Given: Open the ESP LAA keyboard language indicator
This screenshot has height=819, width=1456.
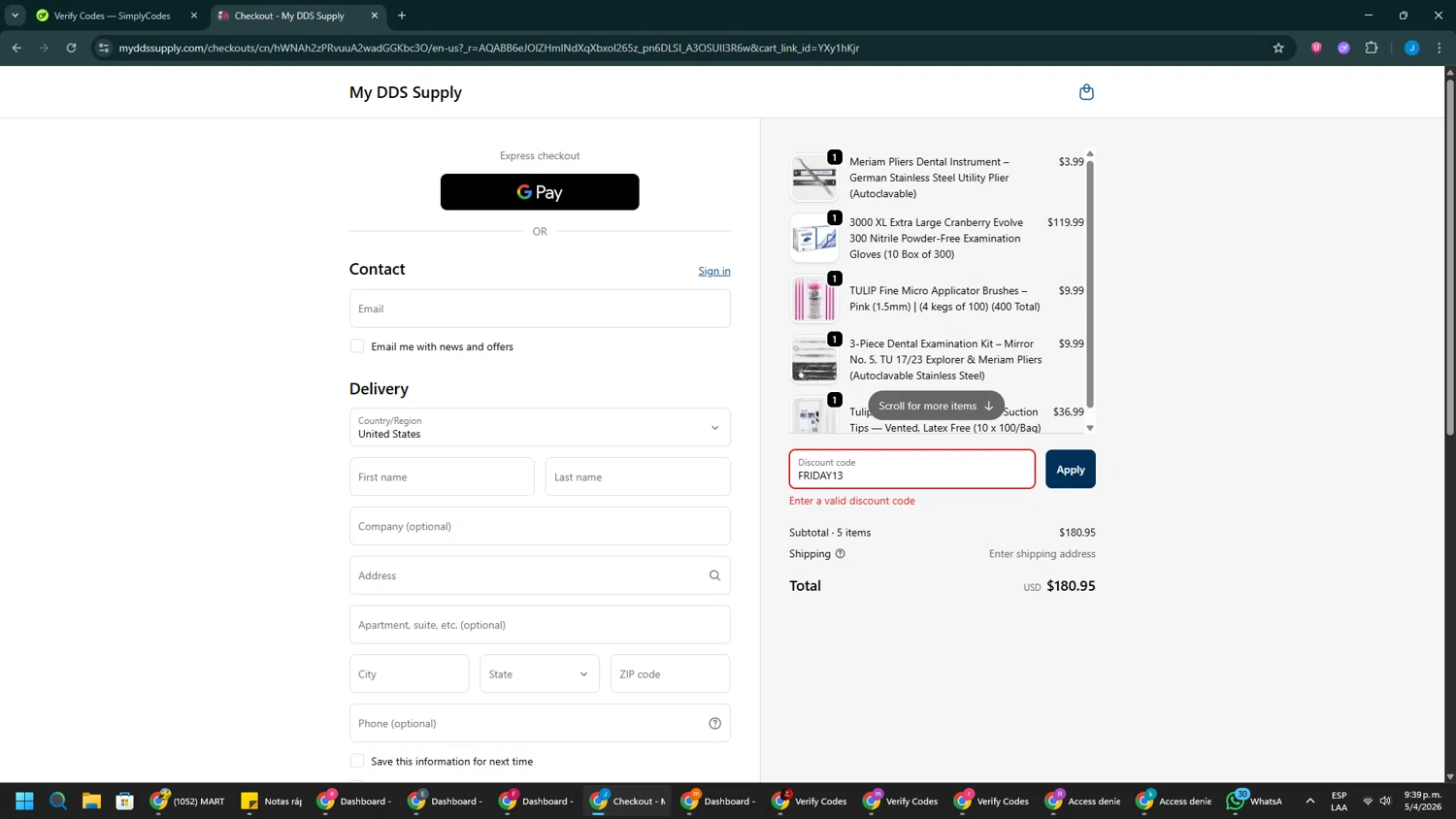Looking at the screenshot, I should (1340, 801).
